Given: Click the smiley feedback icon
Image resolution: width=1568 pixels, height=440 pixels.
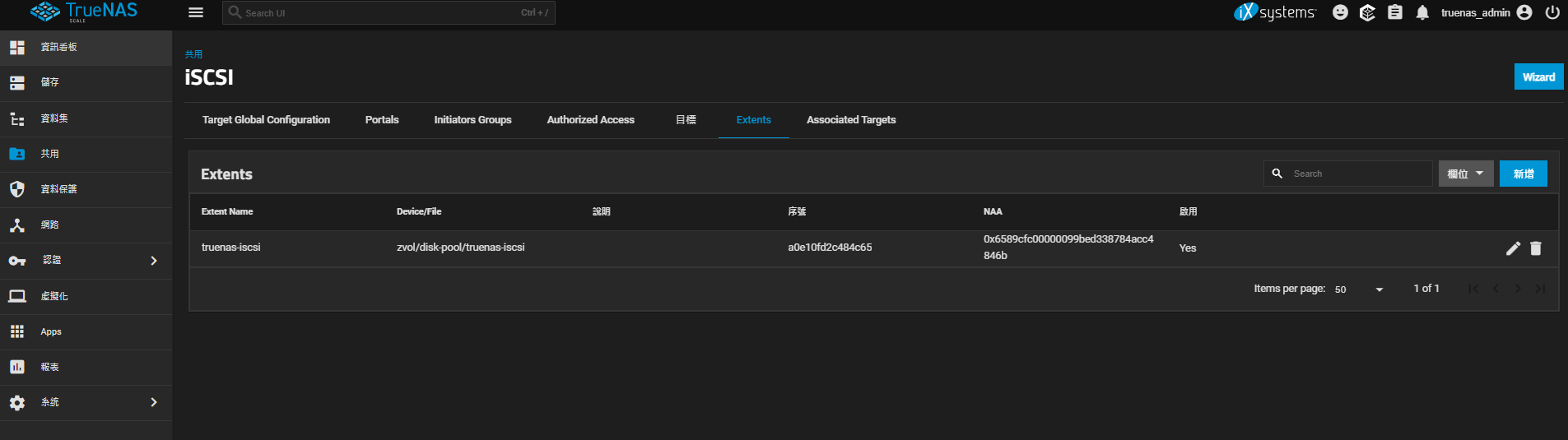Looking at the screenshot, I should pos(1340,12).
